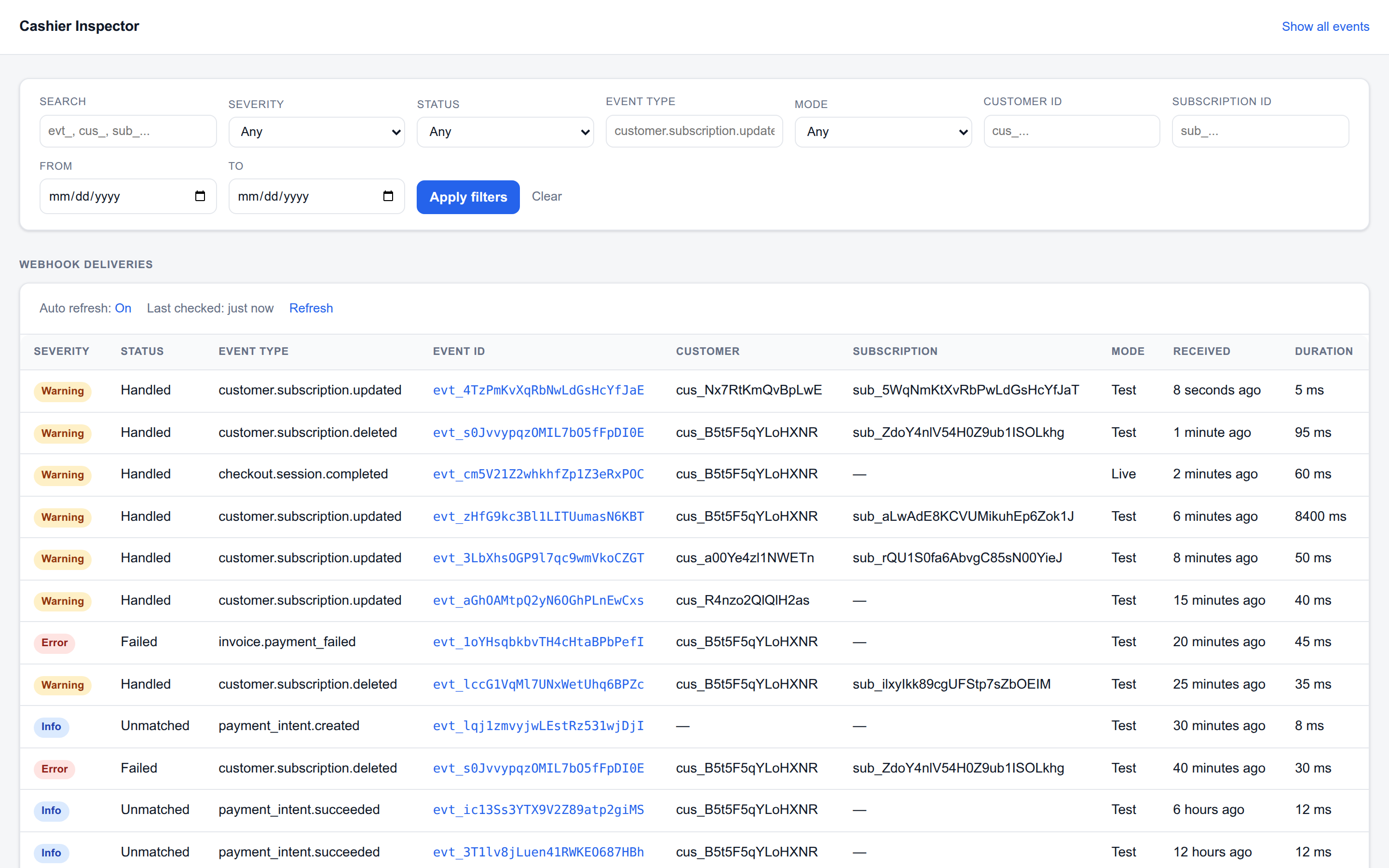Click Last checked: just now text
Viewport: 1389px width, 868px height.
pos(210,308)
